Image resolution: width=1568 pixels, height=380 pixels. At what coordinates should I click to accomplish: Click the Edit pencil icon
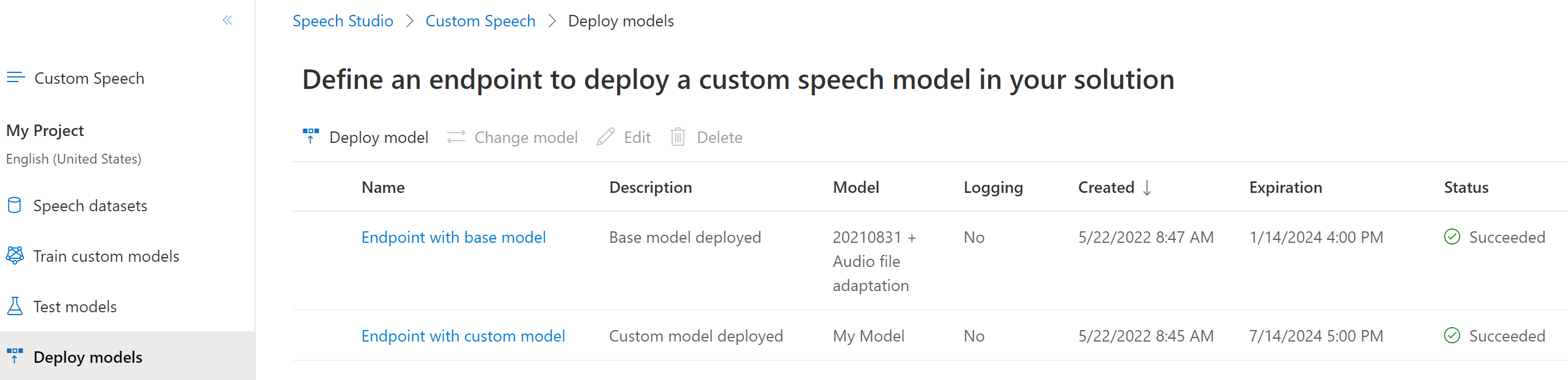(x=605, y=137)
